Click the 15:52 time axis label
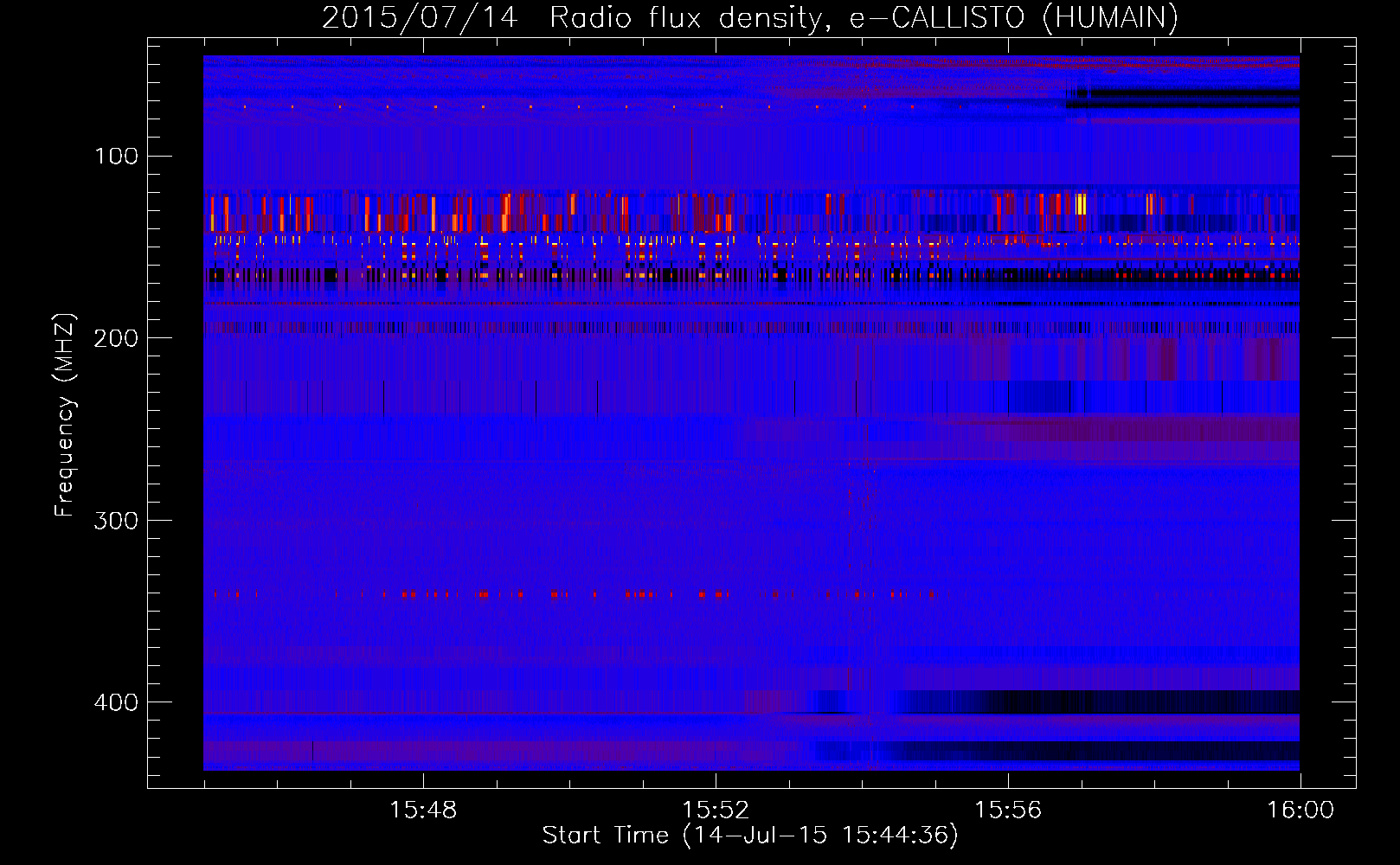The height and width of the screenshot is (865, 1400). 716,811
